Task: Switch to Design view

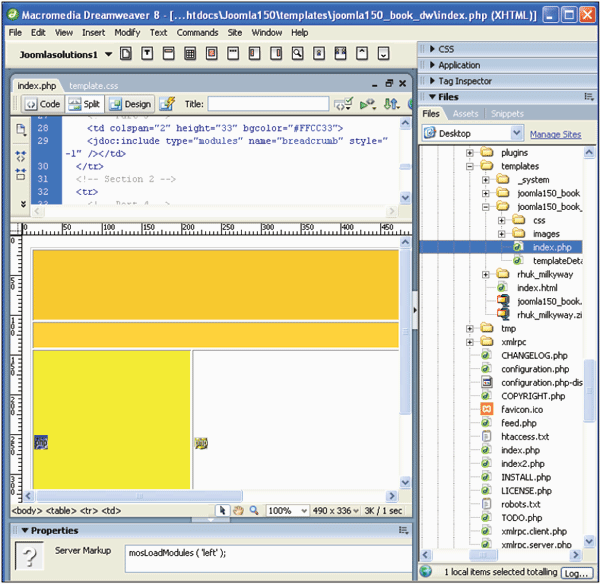Action: pos(130,104)
